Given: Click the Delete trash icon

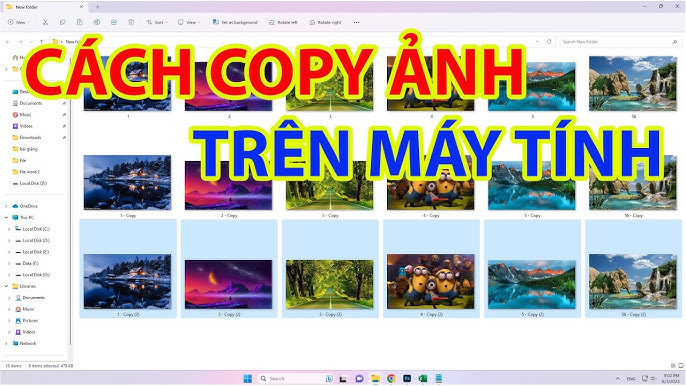Looking at the screenshot, I should tap(131, 22).
